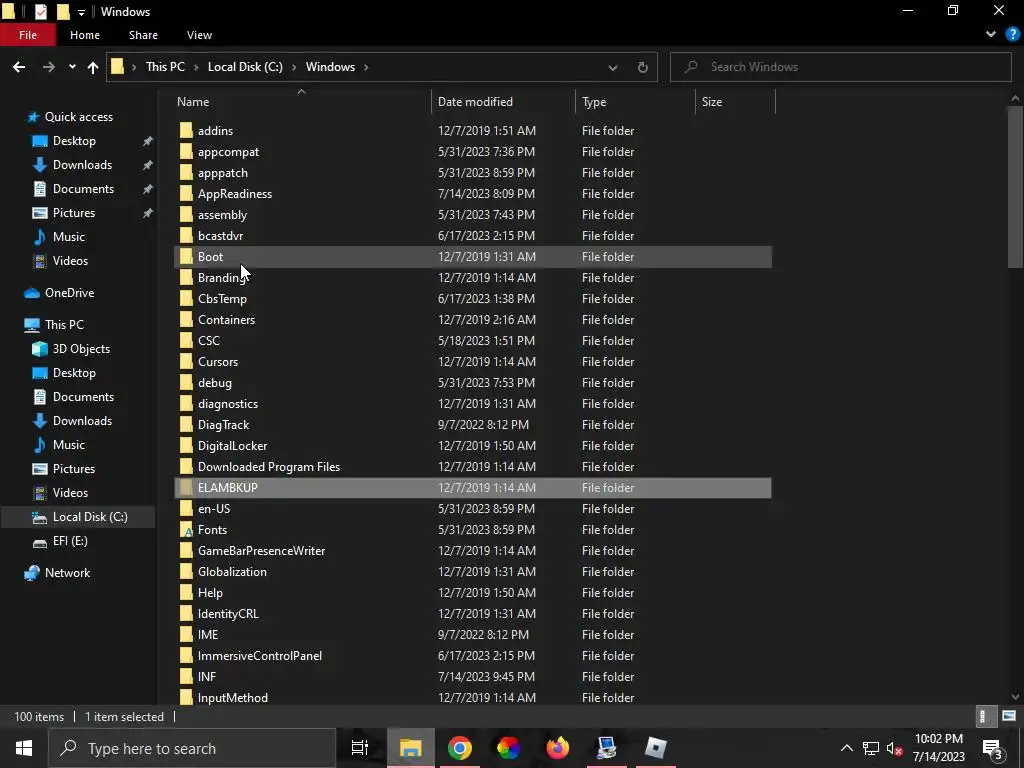This screenshot has height=768, width=1024.
Task: Open Roblox from the taskbar
Action: 656,748
